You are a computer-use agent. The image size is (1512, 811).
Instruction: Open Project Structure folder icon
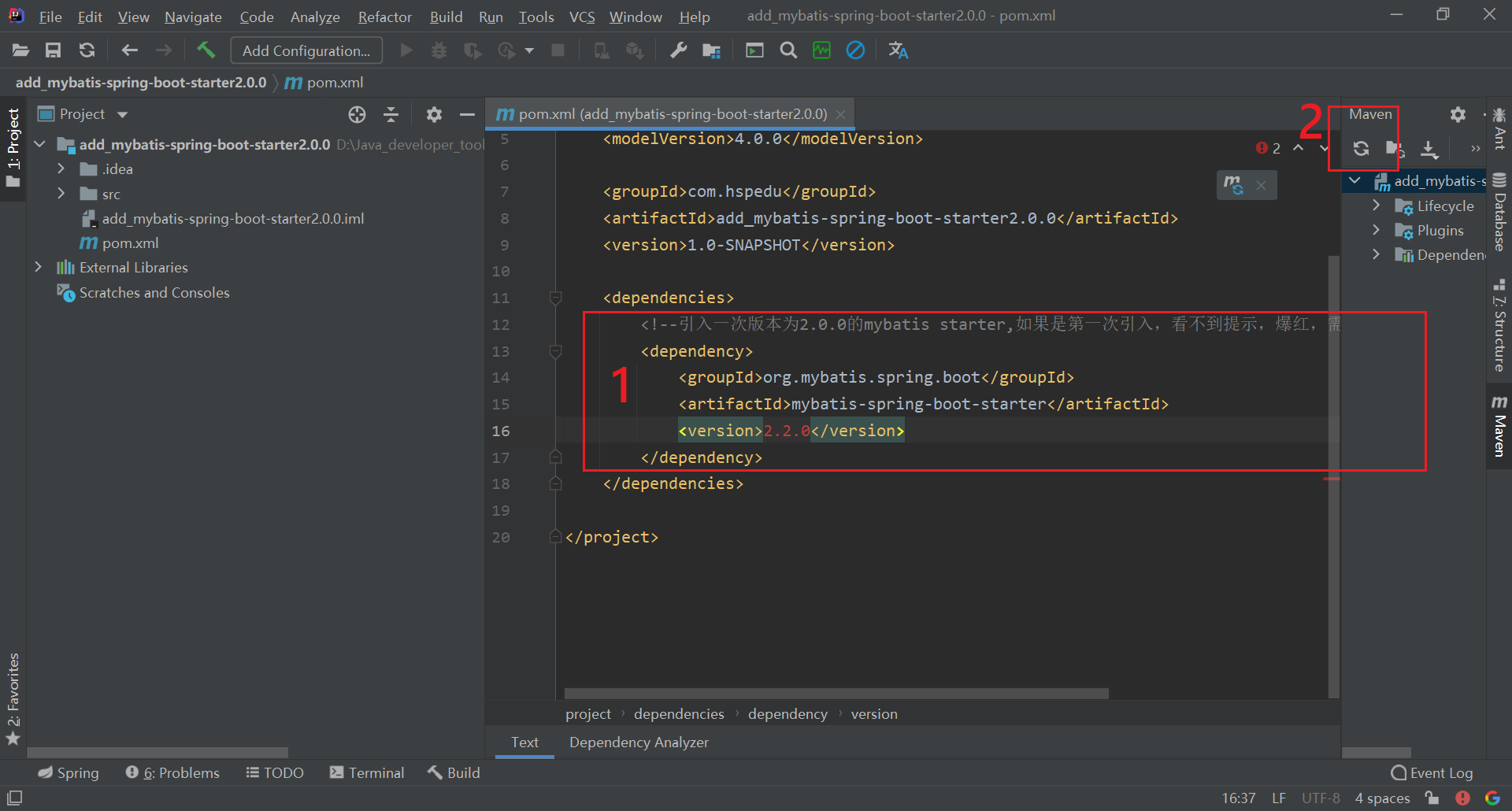coord(711,50)
